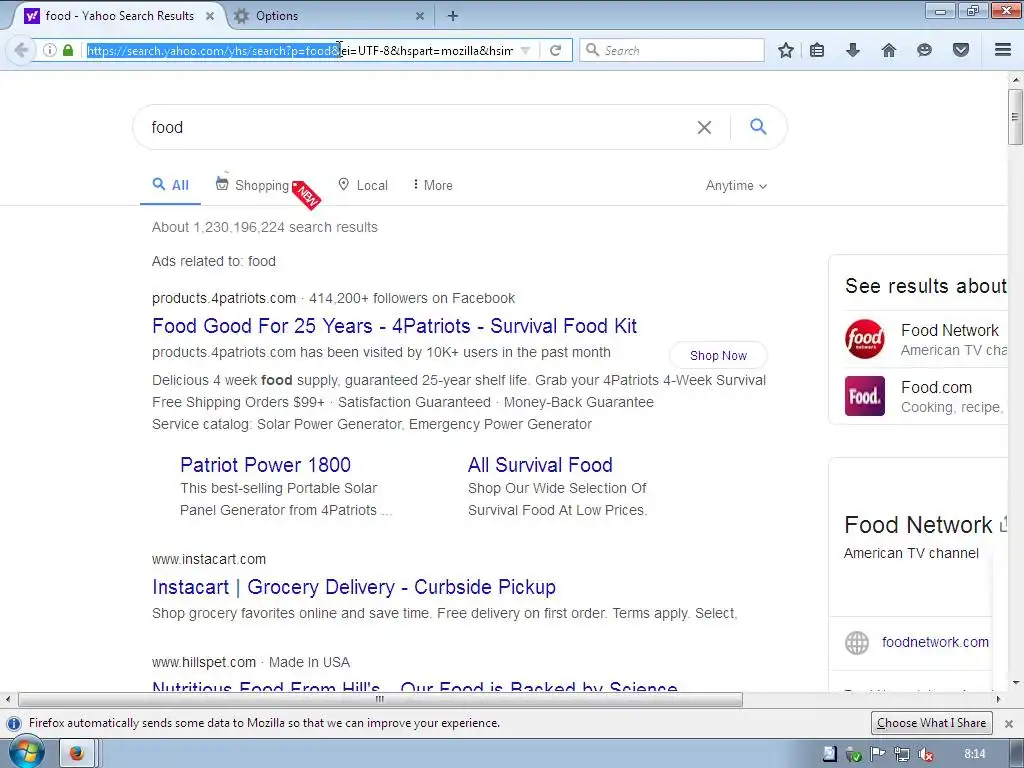Screen dimensions: 1024x768
Task: Click the About 1,230,196,224 search results text
Action: 264,227
